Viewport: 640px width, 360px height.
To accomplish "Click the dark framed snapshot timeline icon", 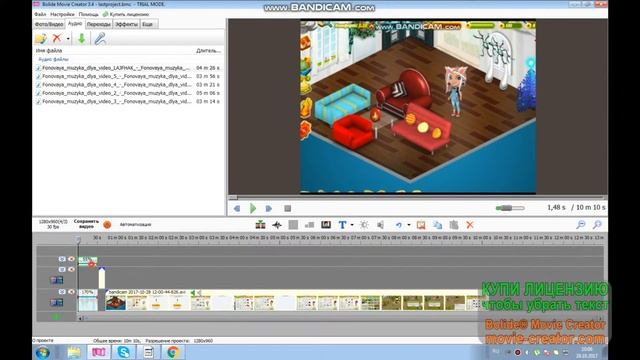I will coord(326,224).
